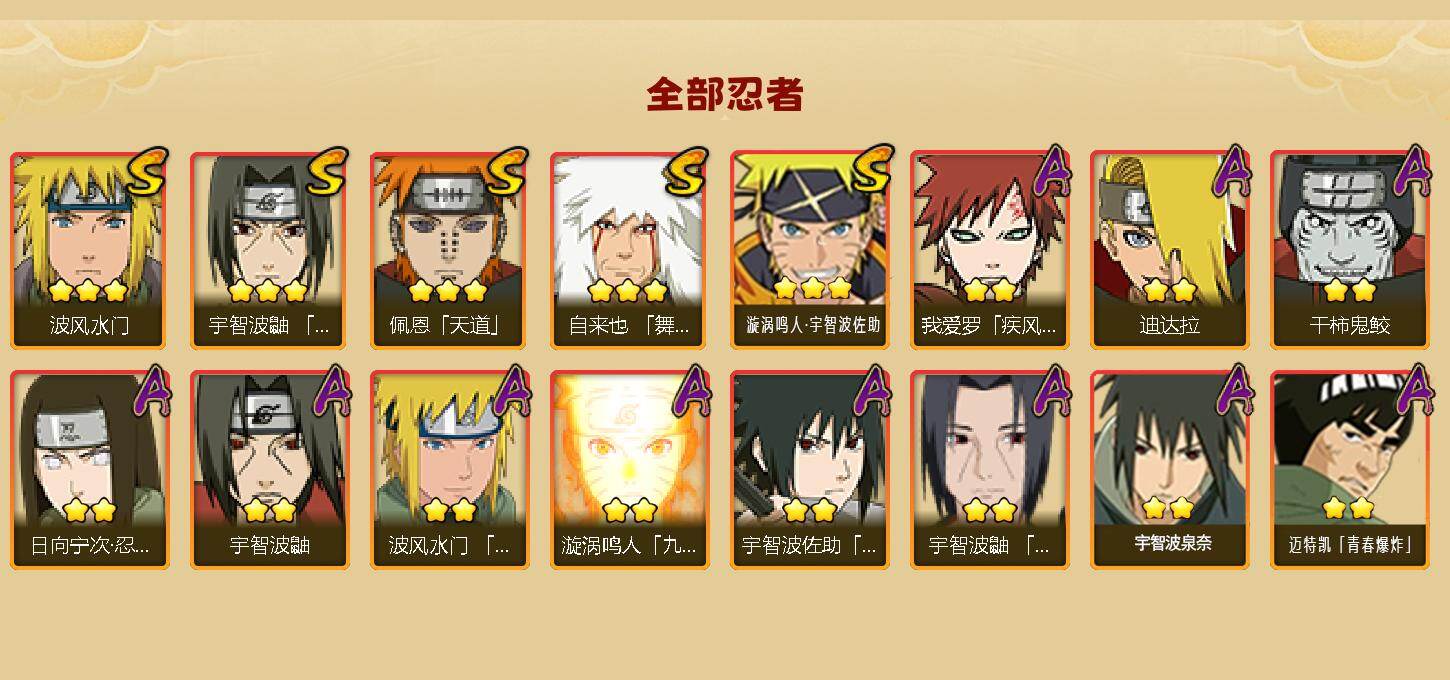Open the 我爱罗「疾风…」 ninja card
The image size is (1450, 680).
(x=989, y=250)
